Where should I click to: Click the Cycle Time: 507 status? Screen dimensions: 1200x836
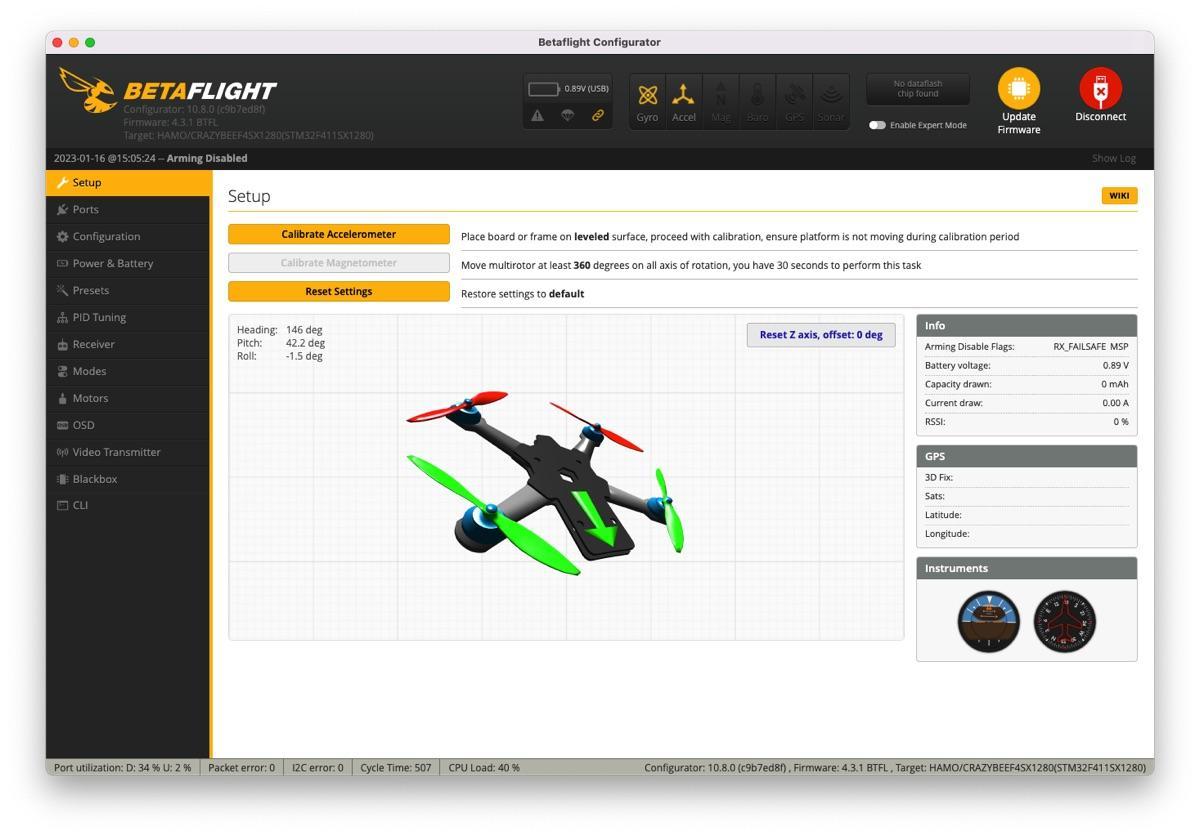point(396,768)
